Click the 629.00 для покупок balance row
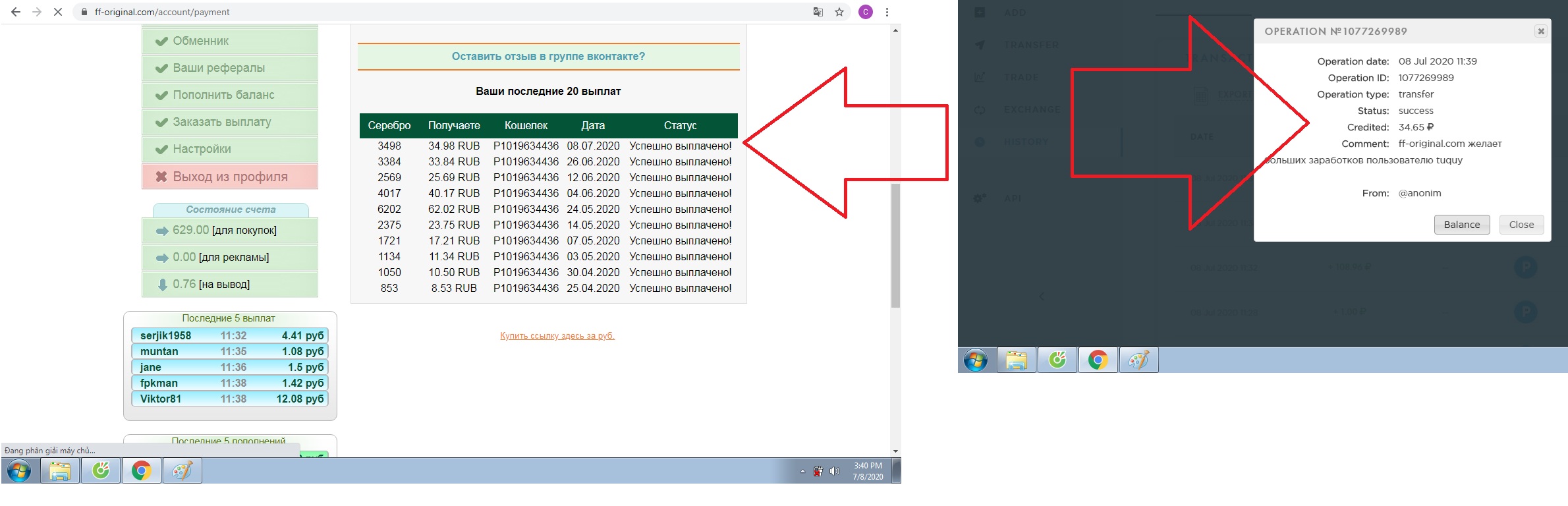Screen dimensions: 1568x506 point(230,230)
